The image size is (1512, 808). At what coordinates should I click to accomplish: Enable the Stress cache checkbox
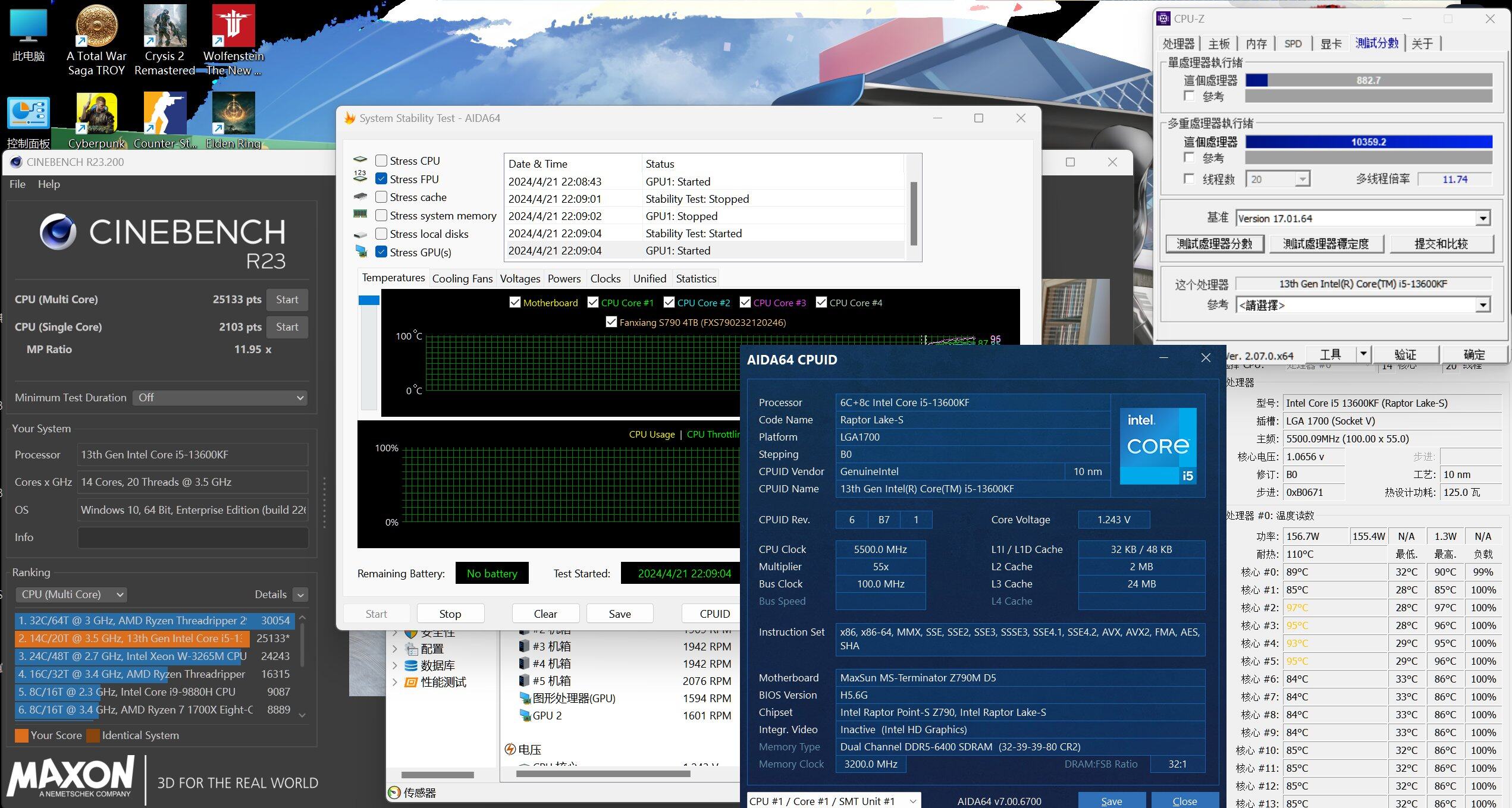tap(381, 197)
